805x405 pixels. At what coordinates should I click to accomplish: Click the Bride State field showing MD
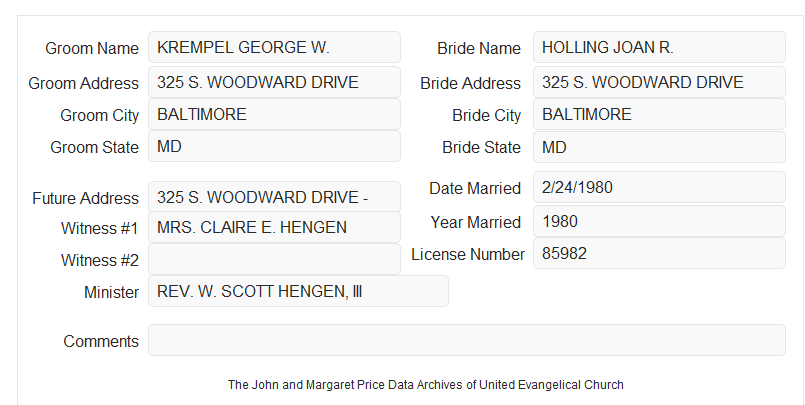(659, 147)
